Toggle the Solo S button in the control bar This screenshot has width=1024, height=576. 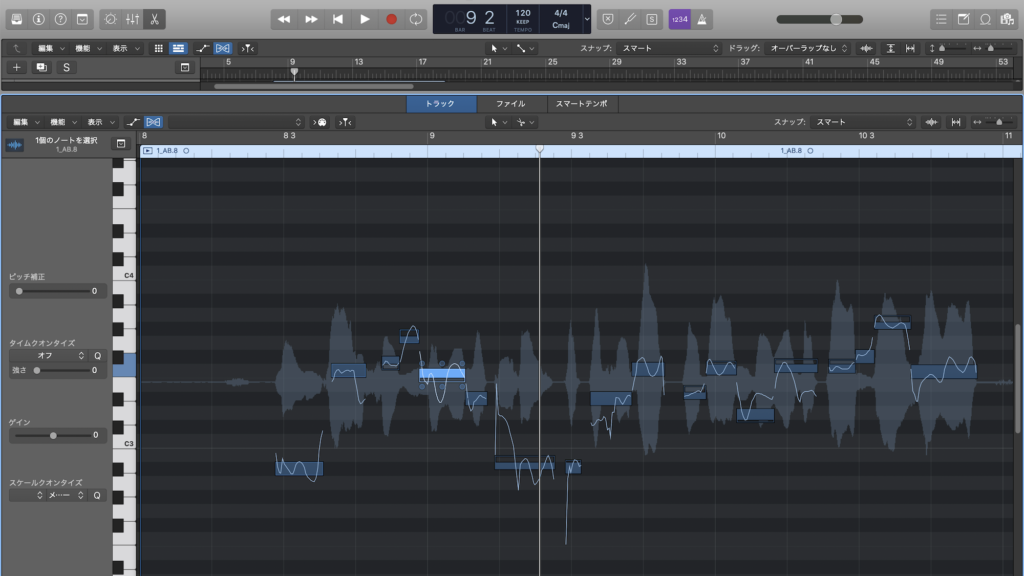(652, 19)
